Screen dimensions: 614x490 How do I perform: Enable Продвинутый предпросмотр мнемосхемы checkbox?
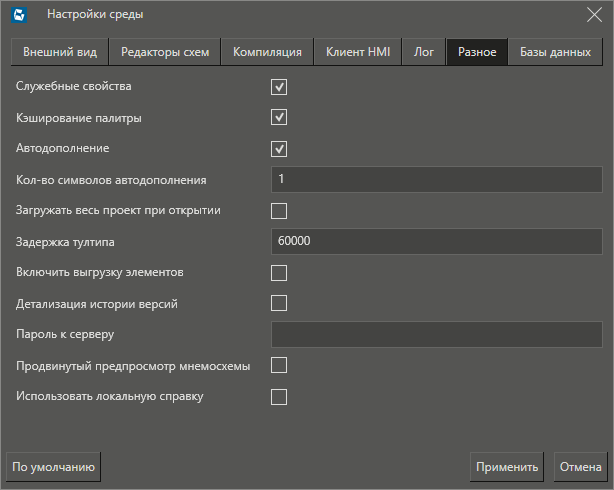pos(279,365)
